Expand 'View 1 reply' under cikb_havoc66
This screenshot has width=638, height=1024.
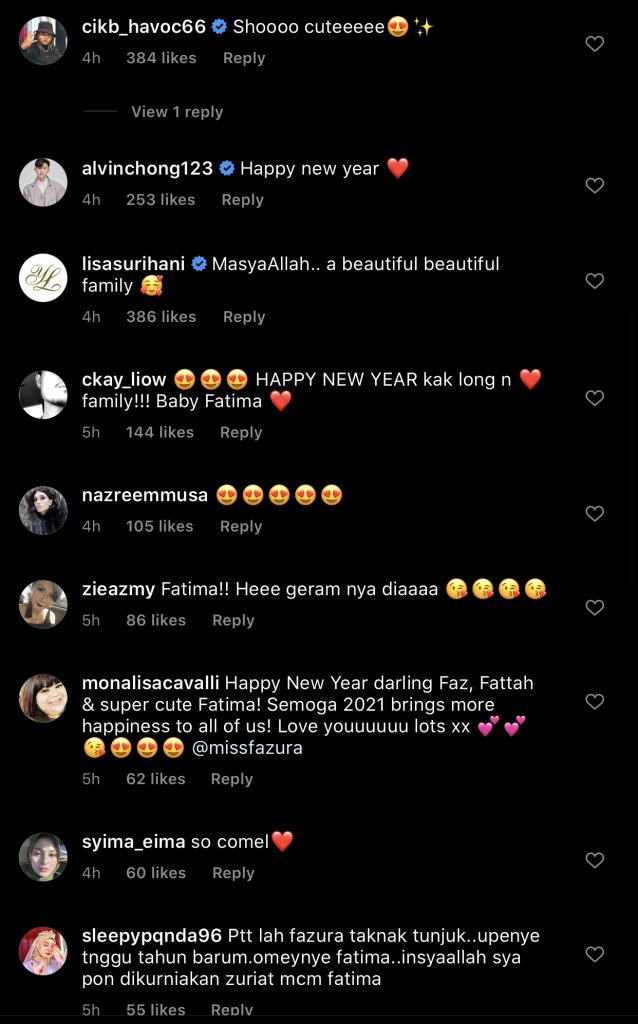coord(176,112)
